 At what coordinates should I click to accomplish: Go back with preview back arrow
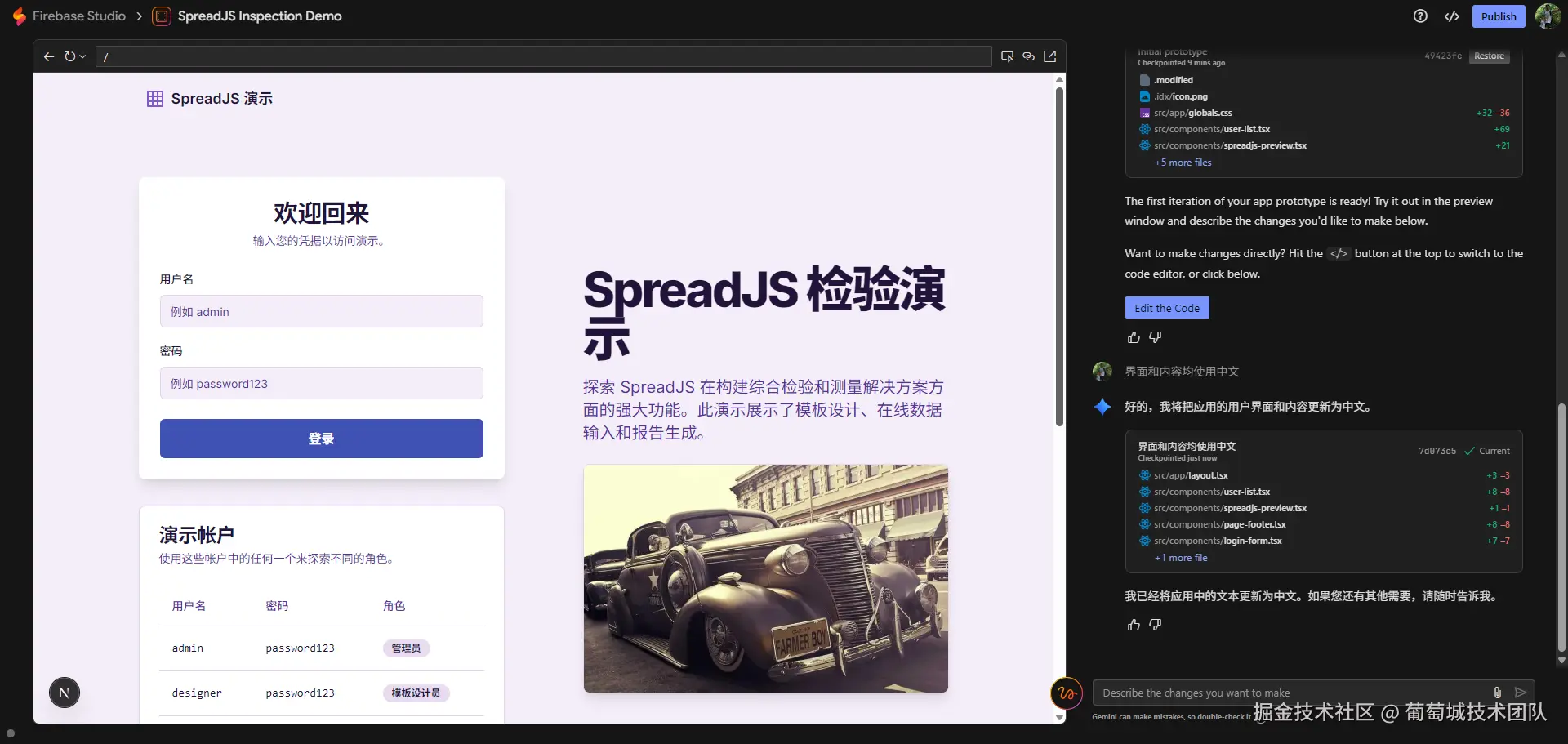(49, 56)
